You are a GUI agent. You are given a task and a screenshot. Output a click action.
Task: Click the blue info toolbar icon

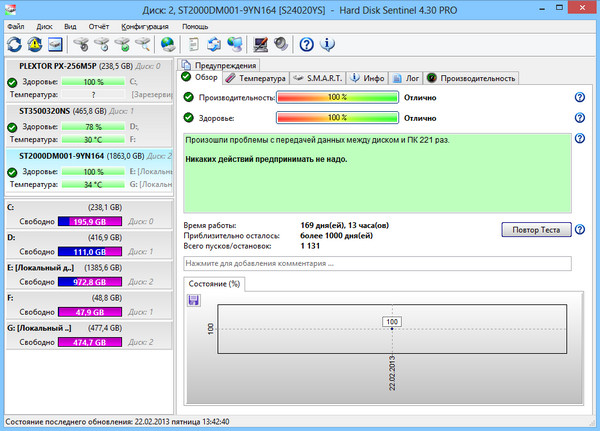tap(327, 44)
